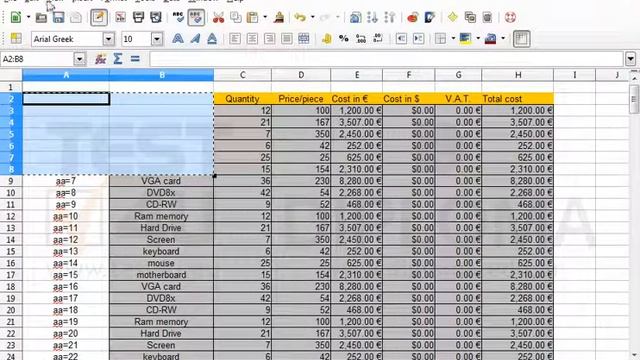Open the background color dropdown arrow

pos(478,39)
